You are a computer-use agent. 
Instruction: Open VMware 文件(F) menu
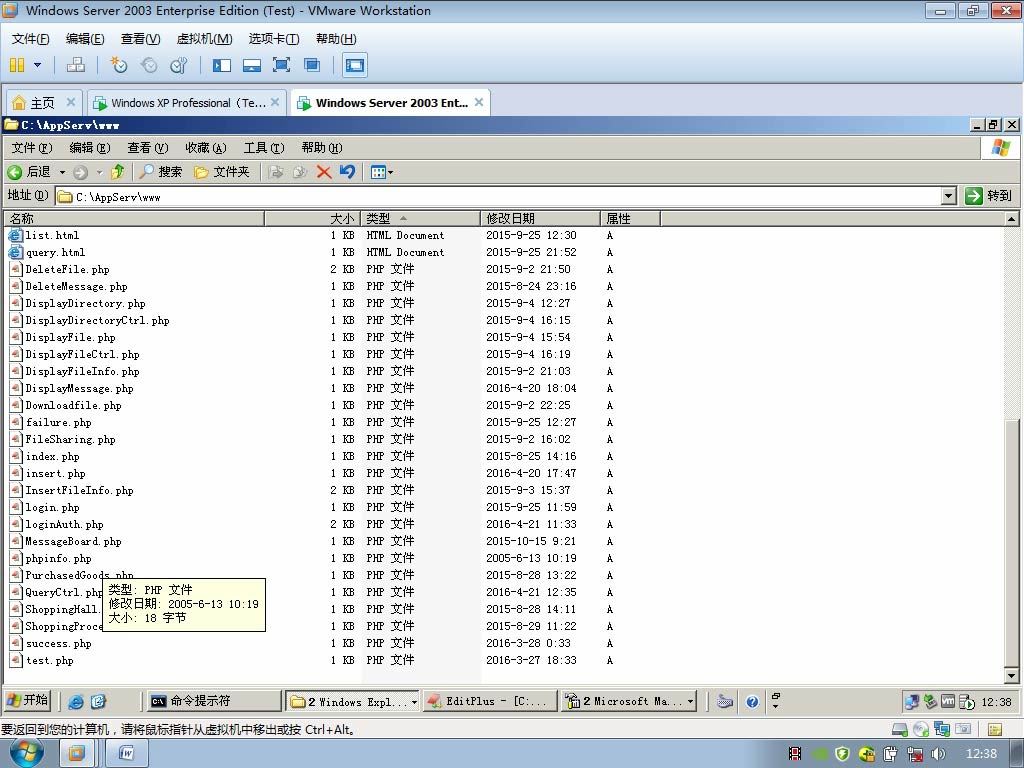pyautogui.click(x=30, y=39)
